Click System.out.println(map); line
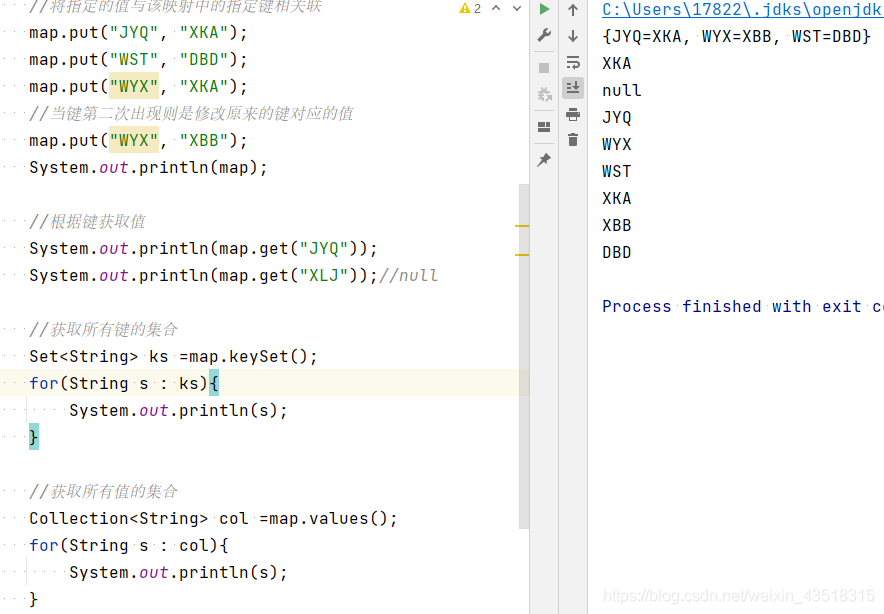The width and height of the screenshot is (884, 614). coord(148,167)
